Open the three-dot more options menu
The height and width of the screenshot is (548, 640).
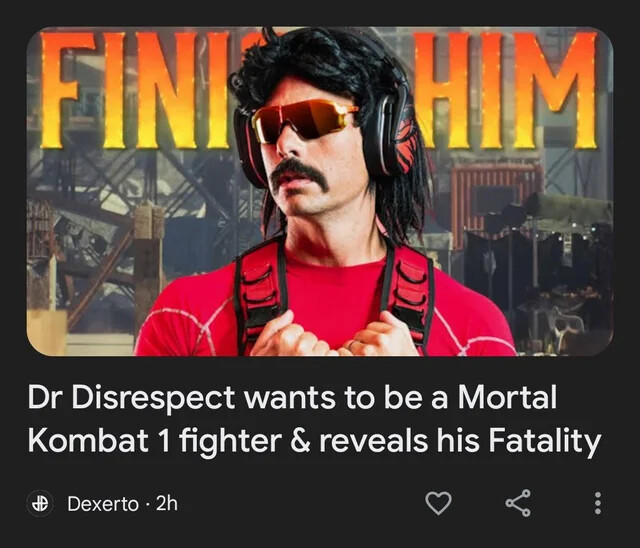click(x=598, y=503)
